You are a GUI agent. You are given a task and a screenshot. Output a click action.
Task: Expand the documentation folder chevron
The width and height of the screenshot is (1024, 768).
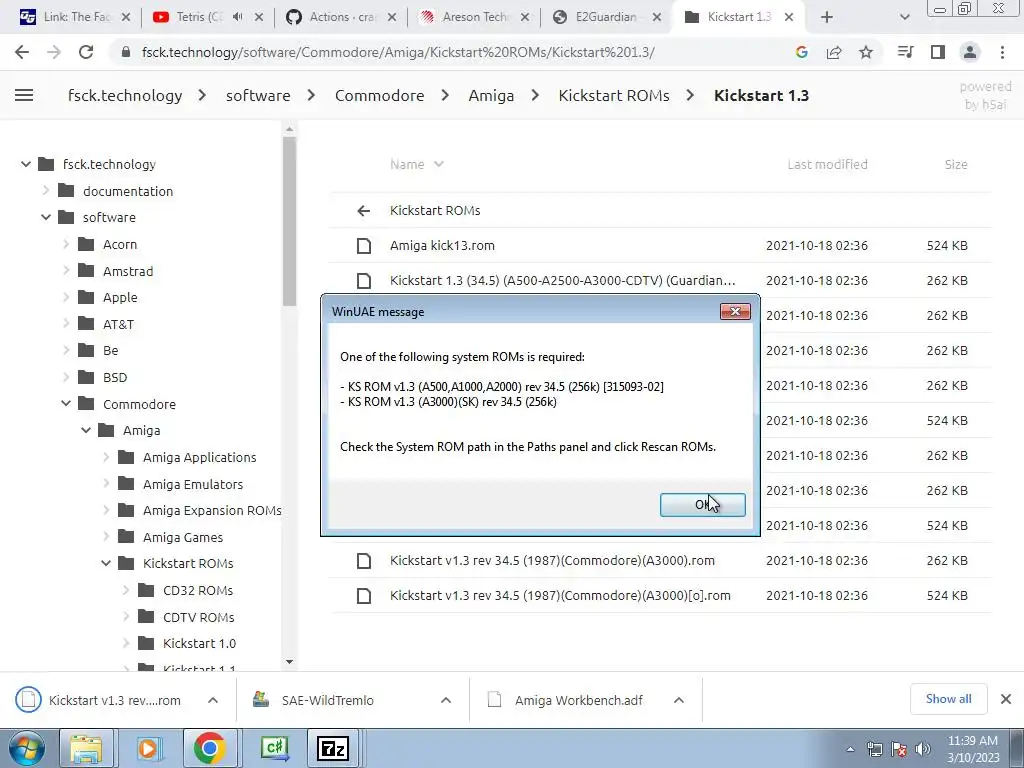tap(46, 191)
